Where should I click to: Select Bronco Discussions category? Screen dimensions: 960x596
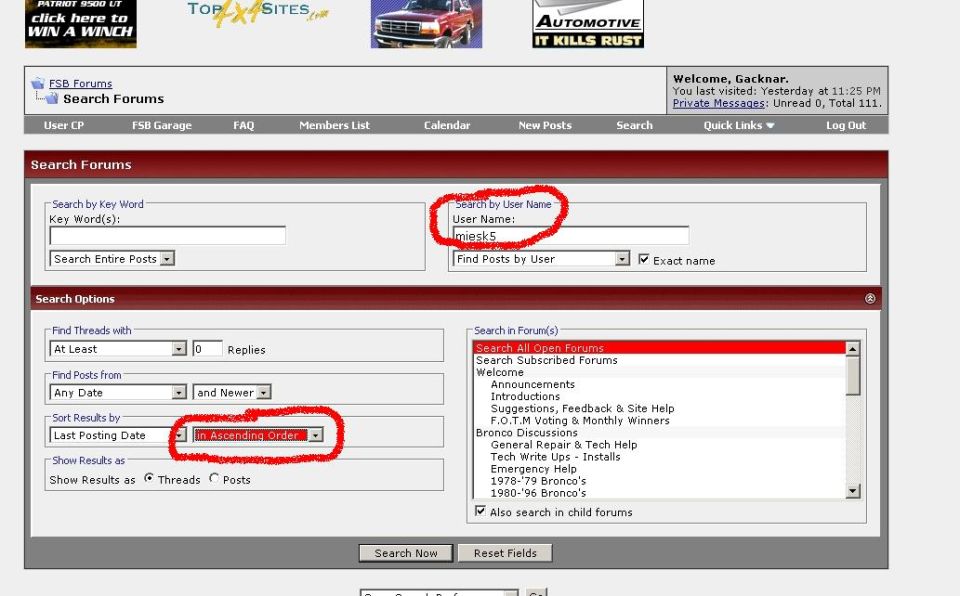point(659,432)
